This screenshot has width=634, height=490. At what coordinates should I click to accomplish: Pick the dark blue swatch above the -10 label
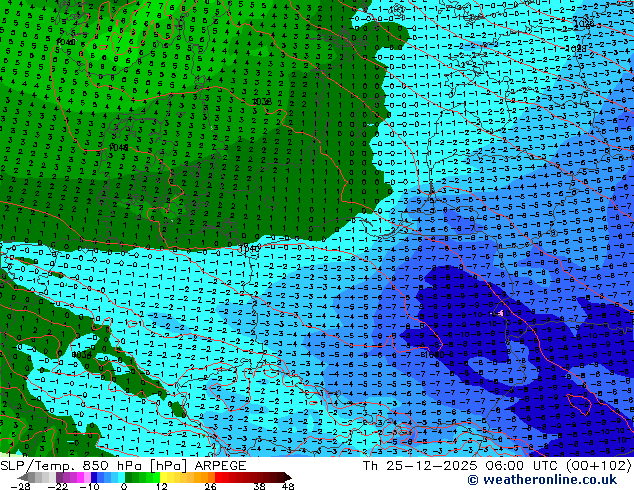click(x=94, y=477)
